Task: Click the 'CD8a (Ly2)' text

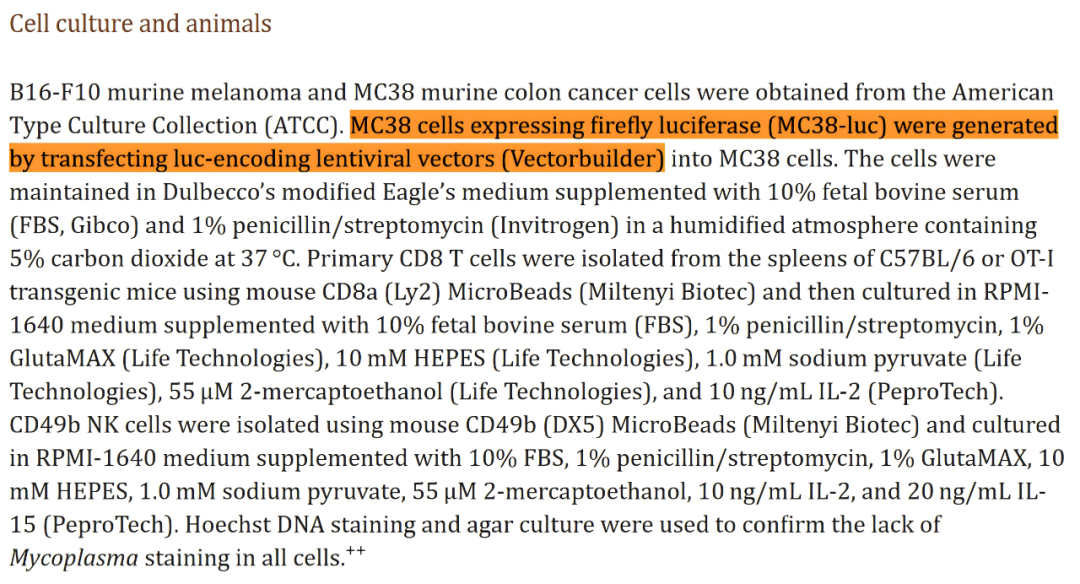Action: click(382, 292)
